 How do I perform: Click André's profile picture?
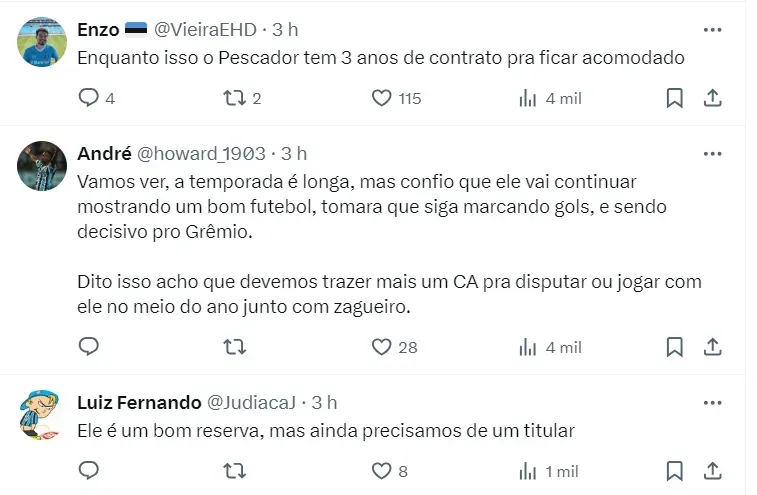[42, 167]
